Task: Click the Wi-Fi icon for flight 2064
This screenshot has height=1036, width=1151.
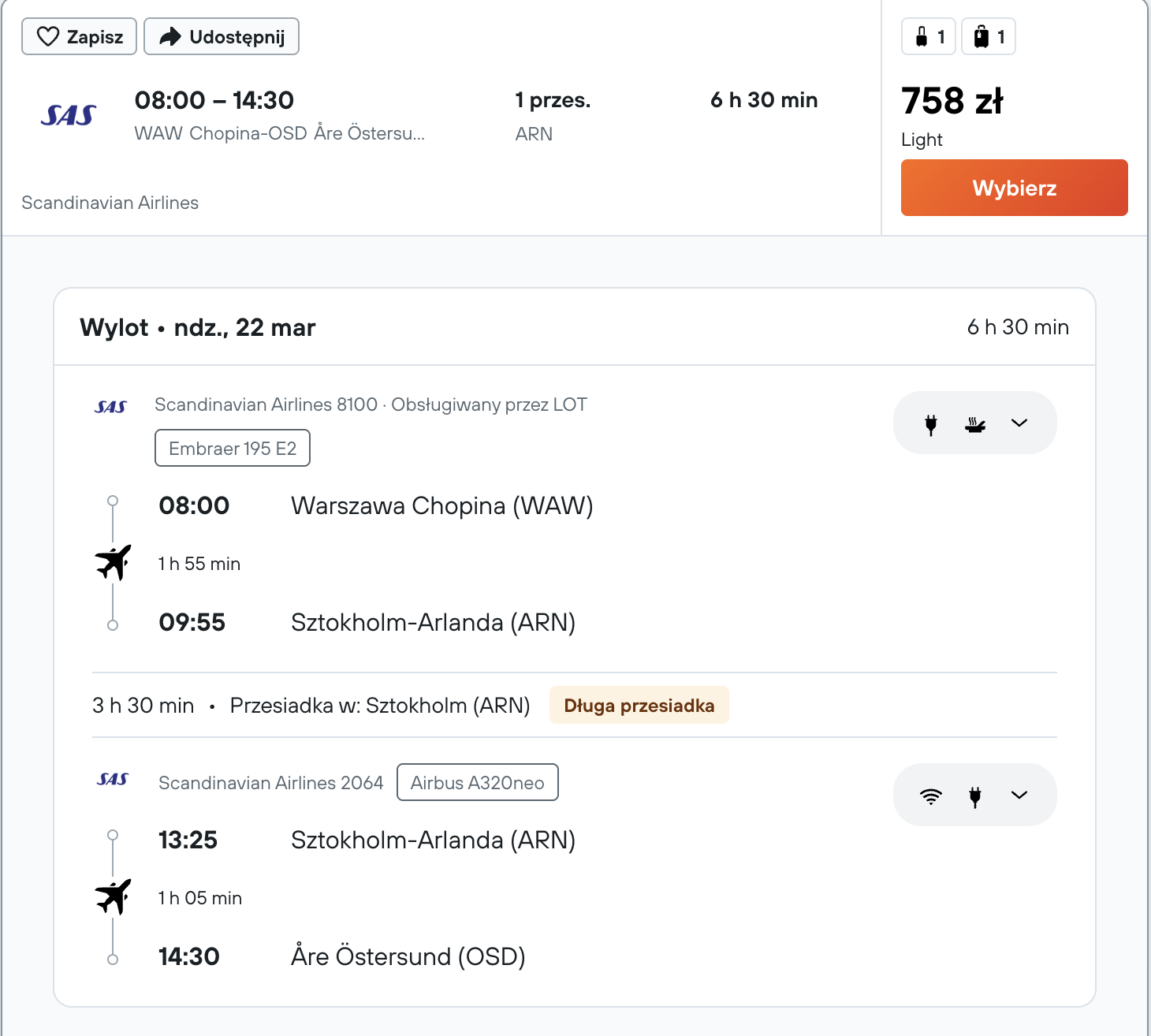Action: pyautogui.click(x=931, y=796)
